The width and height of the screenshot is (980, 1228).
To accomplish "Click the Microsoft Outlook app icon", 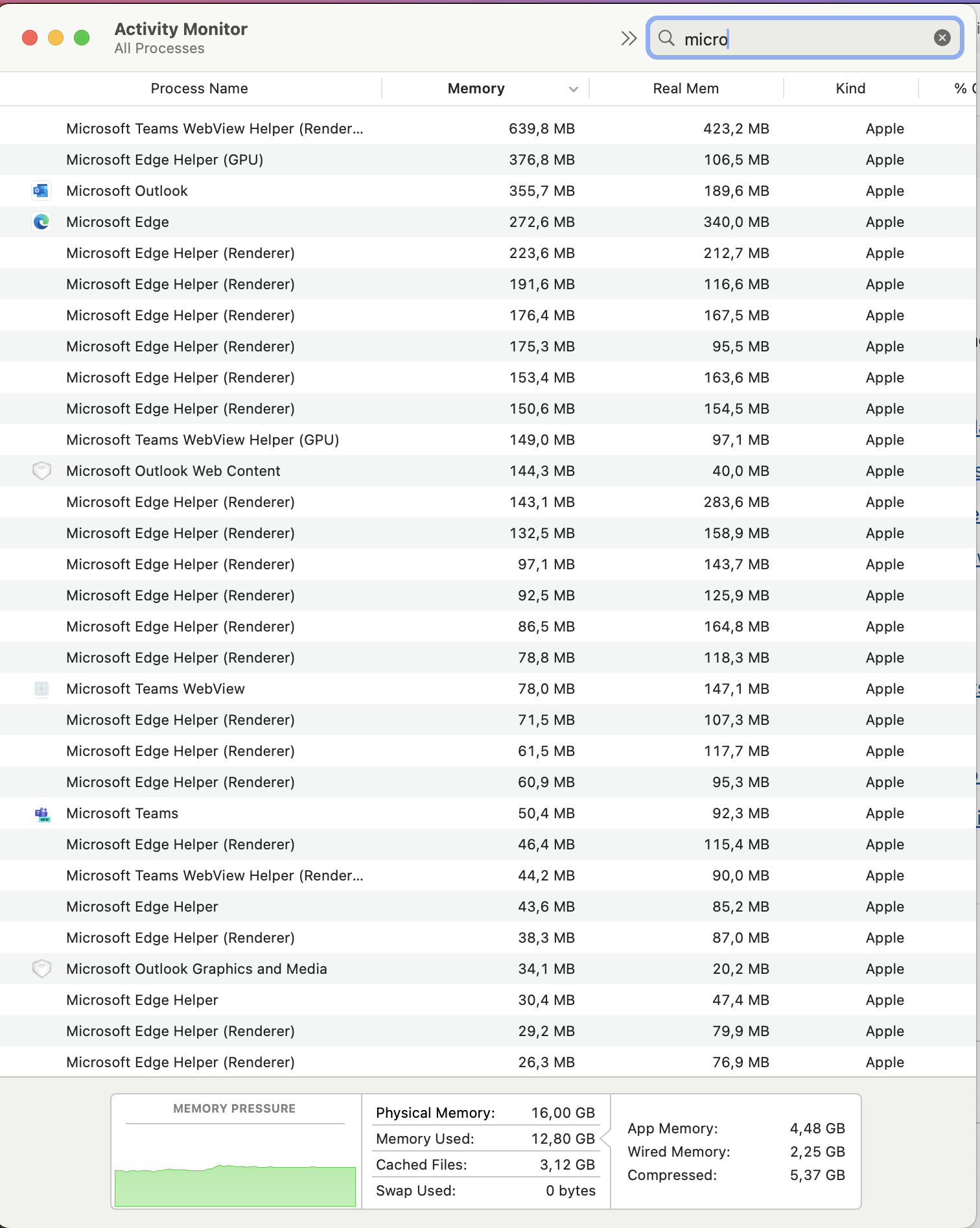I will (41, 191).
